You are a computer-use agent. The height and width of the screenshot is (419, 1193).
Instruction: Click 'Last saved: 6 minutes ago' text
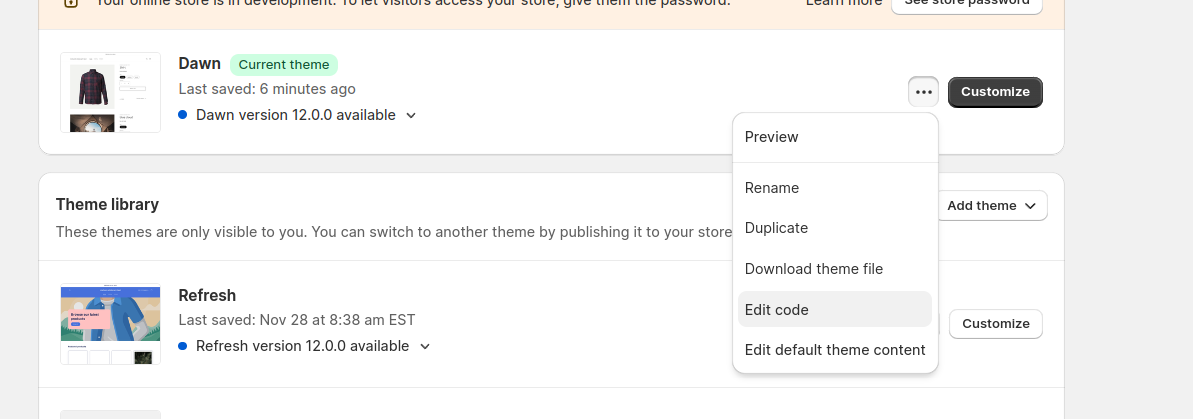coord(267,89)
